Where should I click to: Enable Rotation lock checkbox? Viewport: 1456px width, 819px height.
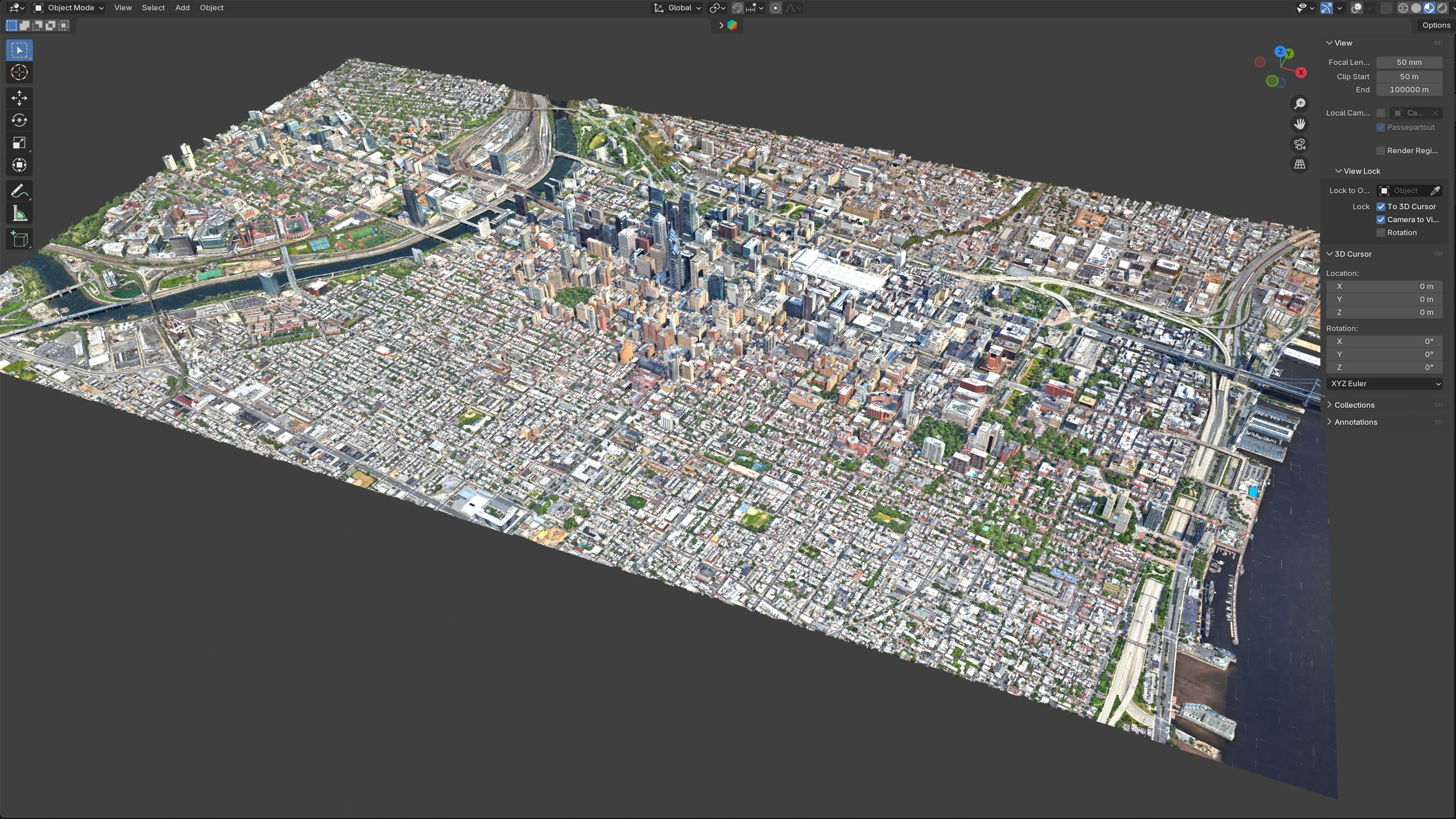1380,233
